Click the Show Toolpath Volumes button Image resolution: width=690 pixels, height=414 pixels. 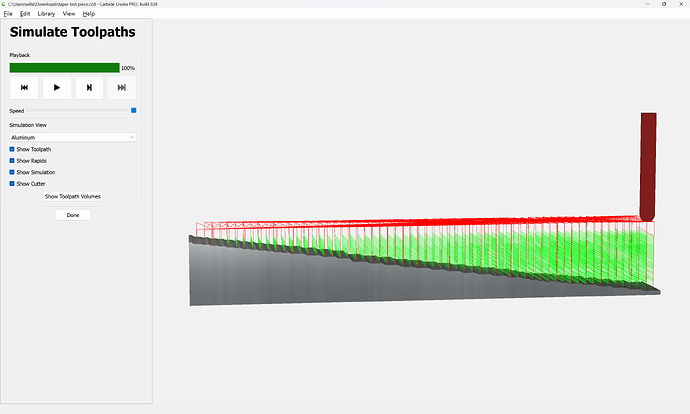[72, 197]
